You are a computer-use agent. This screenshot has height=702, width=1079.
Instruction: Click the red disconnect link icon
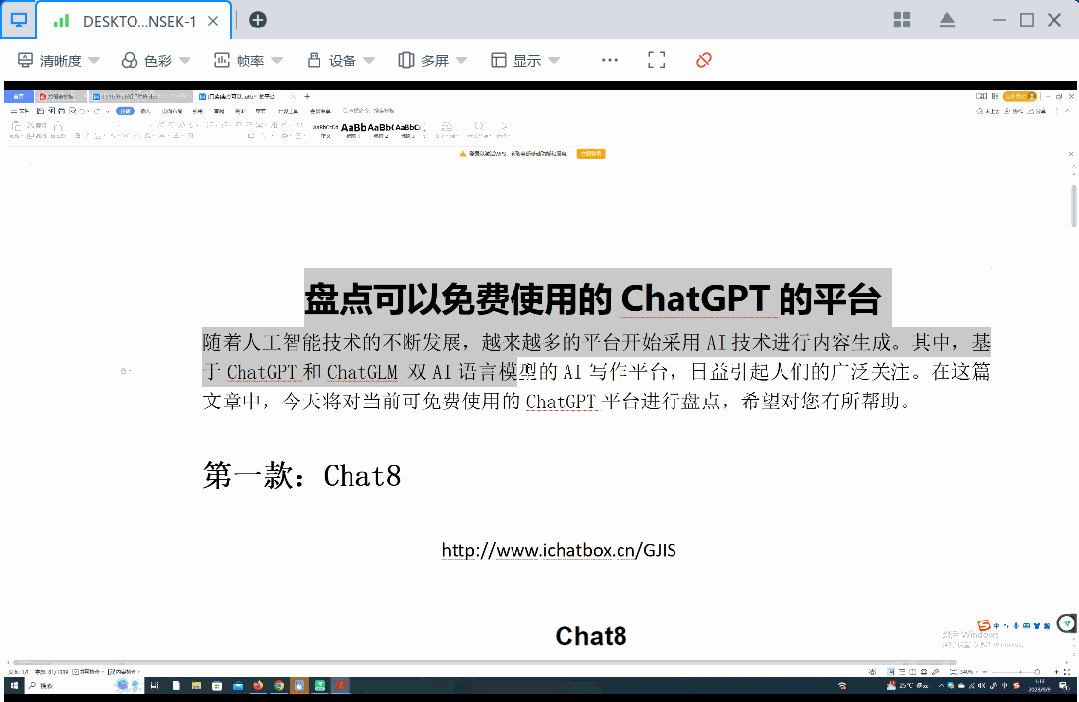click(x=703, y=61)
